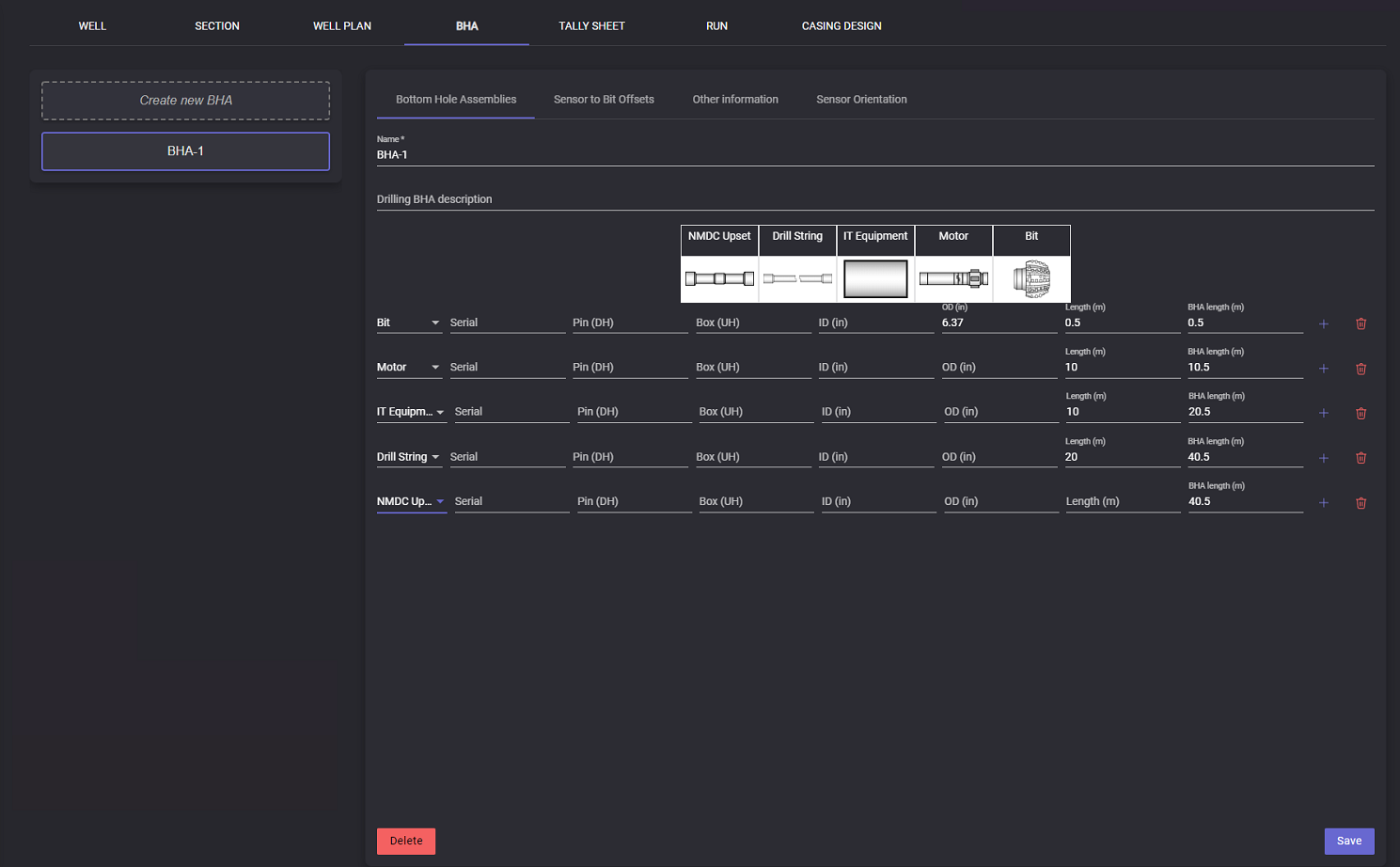This screenshot has height=867, width=1400.
Task: Delete the Motor row with its trash icon
Action: point(1361,369)
